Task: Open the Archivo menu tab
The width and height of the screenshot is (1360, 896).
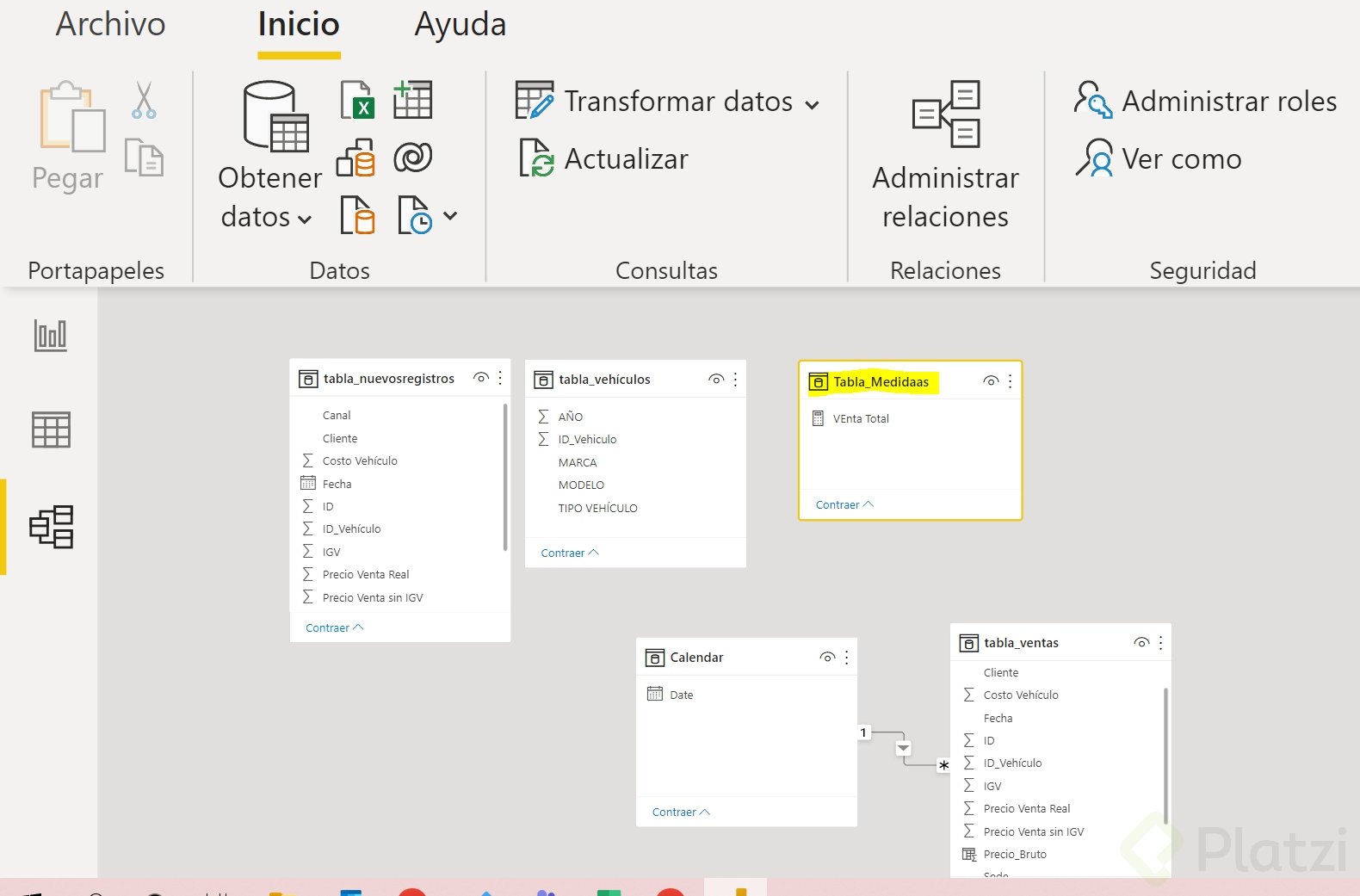Action: pyautogui.click(x=110, y=24)
